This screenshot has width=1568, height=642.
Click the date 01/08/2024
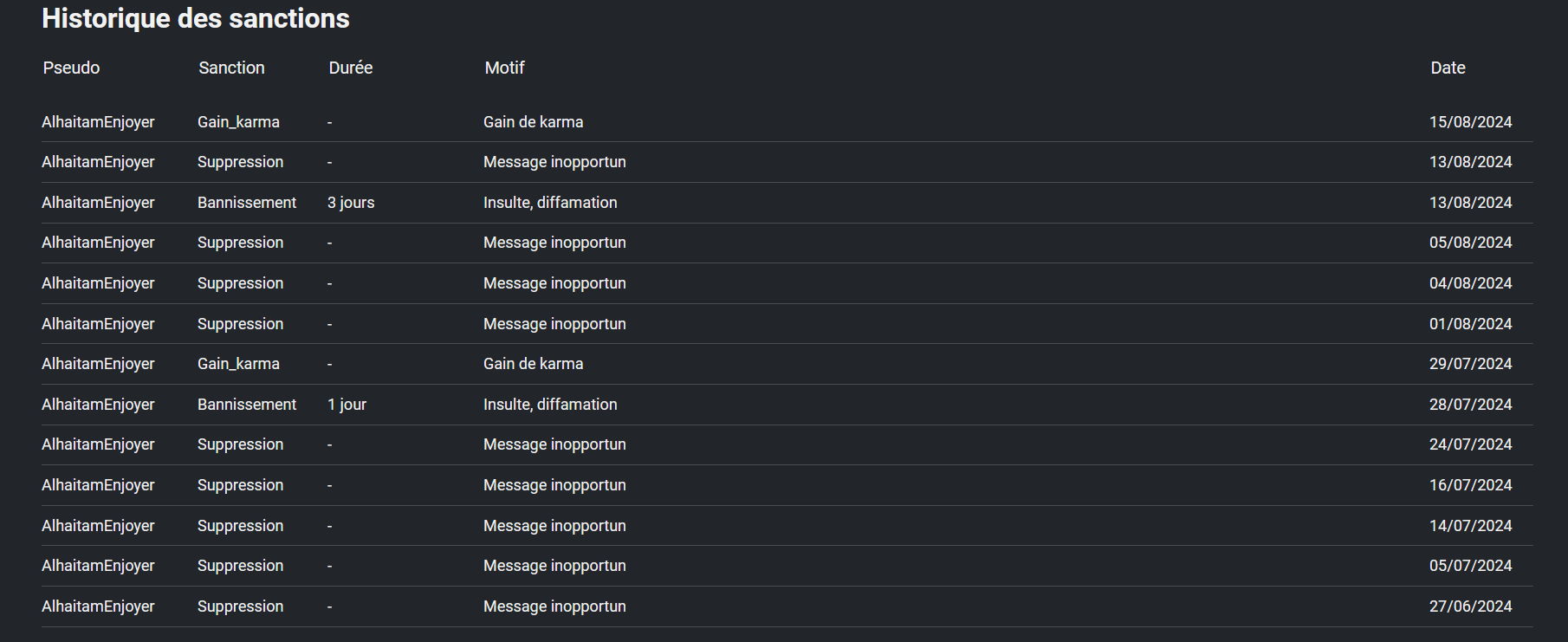click(x=1470, y=324)
